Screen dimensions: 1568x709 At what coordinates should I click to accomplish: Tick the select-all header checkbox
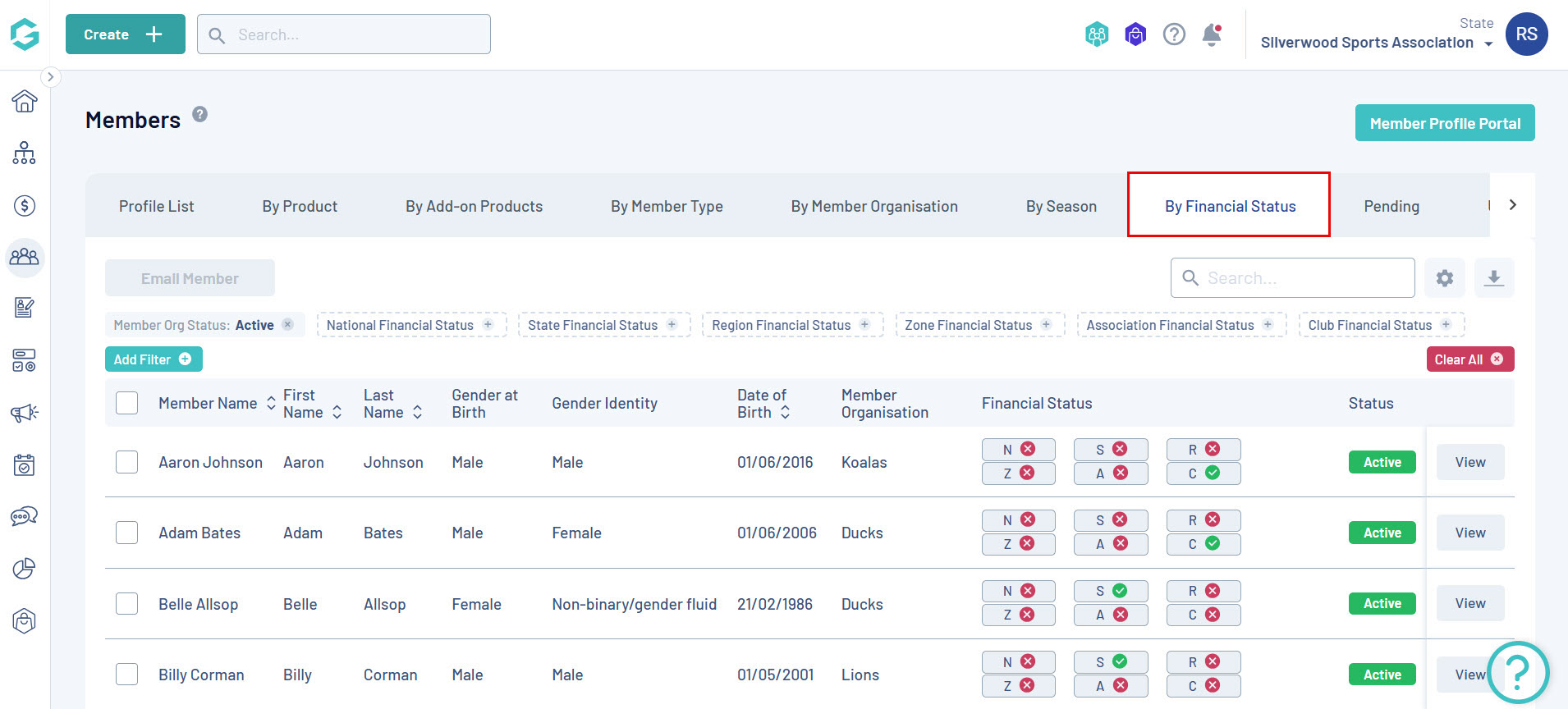pyautogui.click(x=127, y=403)
